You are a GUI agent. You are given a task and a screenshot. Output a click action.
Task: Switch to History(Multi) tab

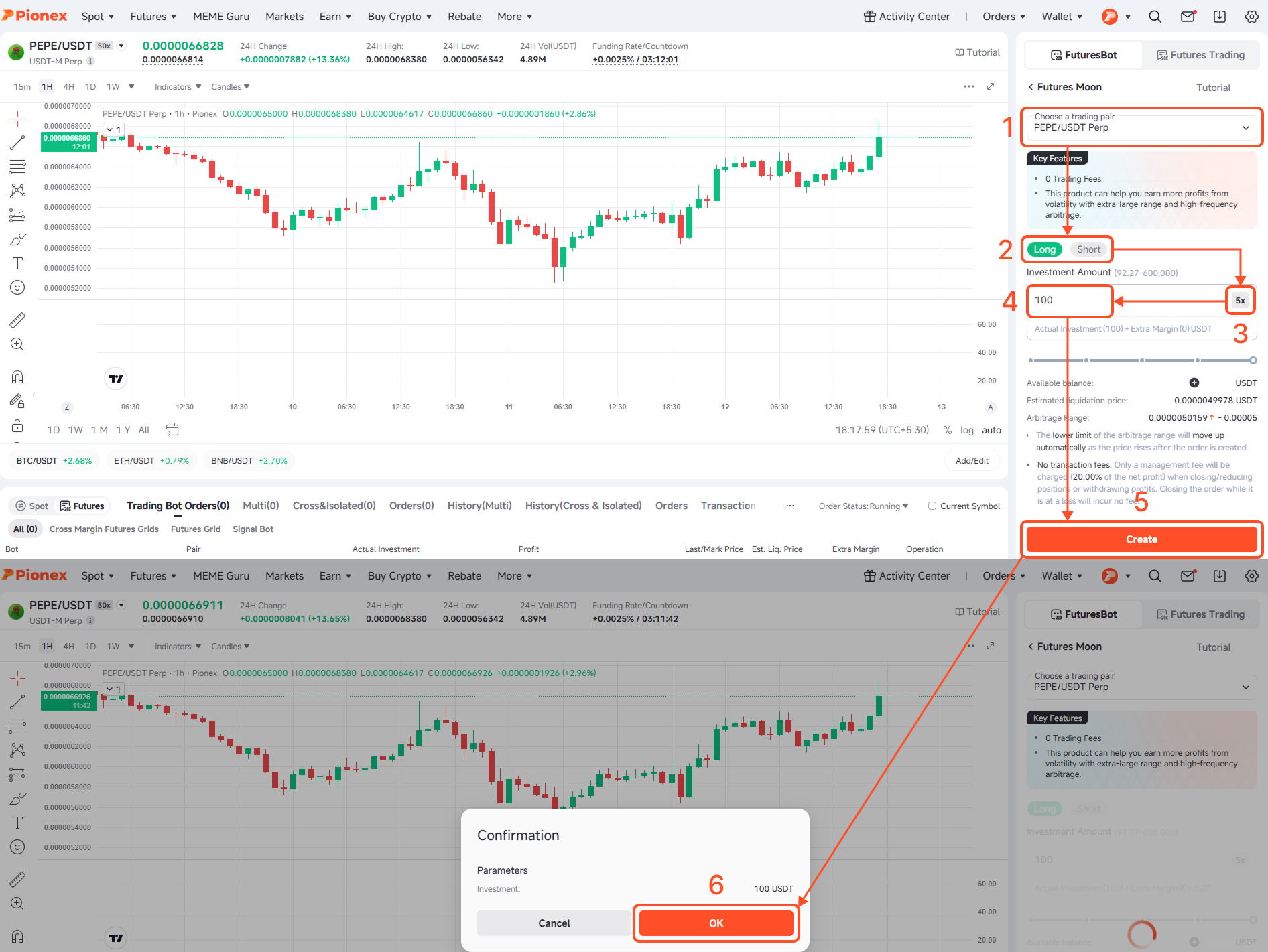pos(479,506)
